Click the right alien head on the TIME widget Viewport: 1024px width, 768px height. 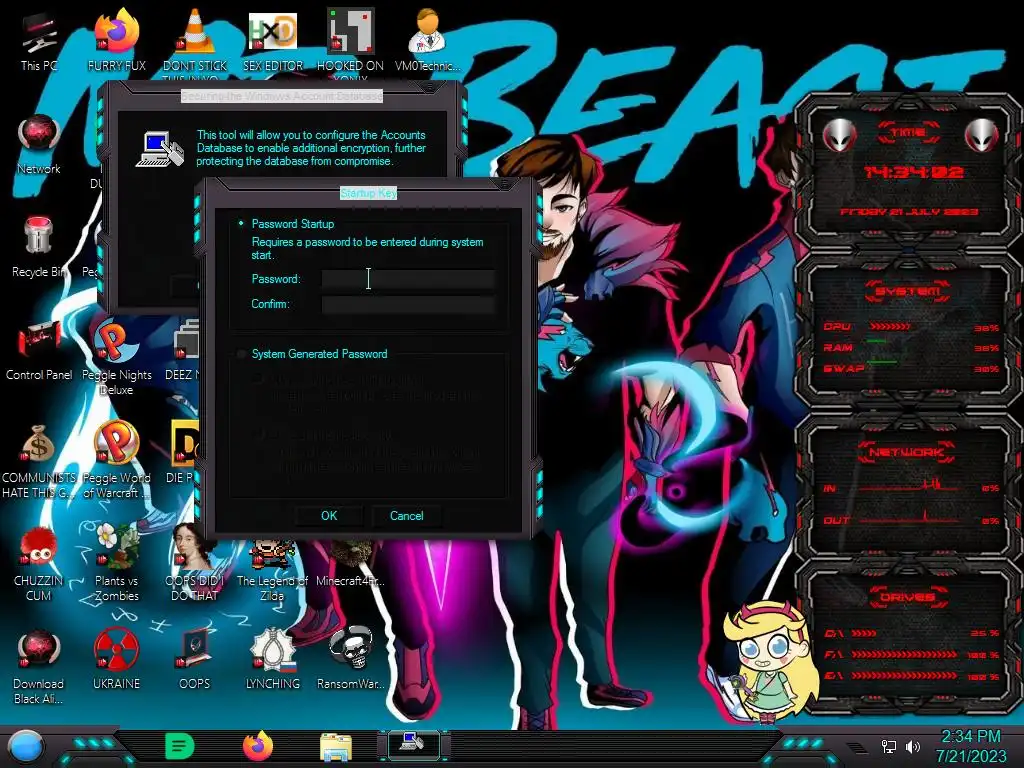[x=981, y=136]
